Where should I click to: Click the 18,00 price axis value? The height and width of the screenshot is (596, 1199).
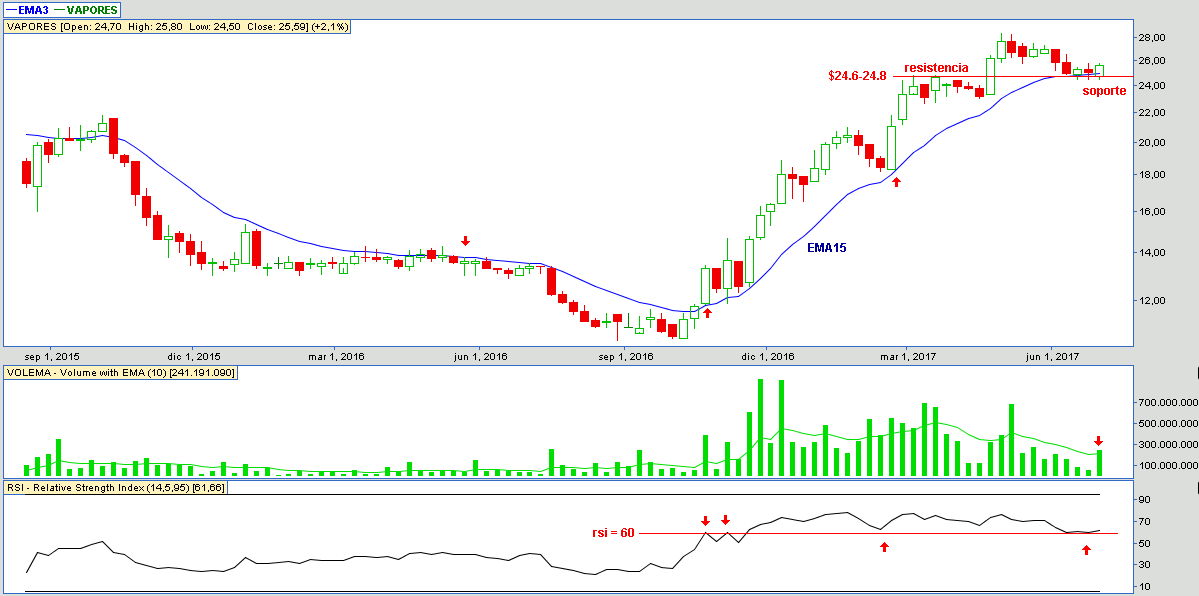[x=1152, y=174]
